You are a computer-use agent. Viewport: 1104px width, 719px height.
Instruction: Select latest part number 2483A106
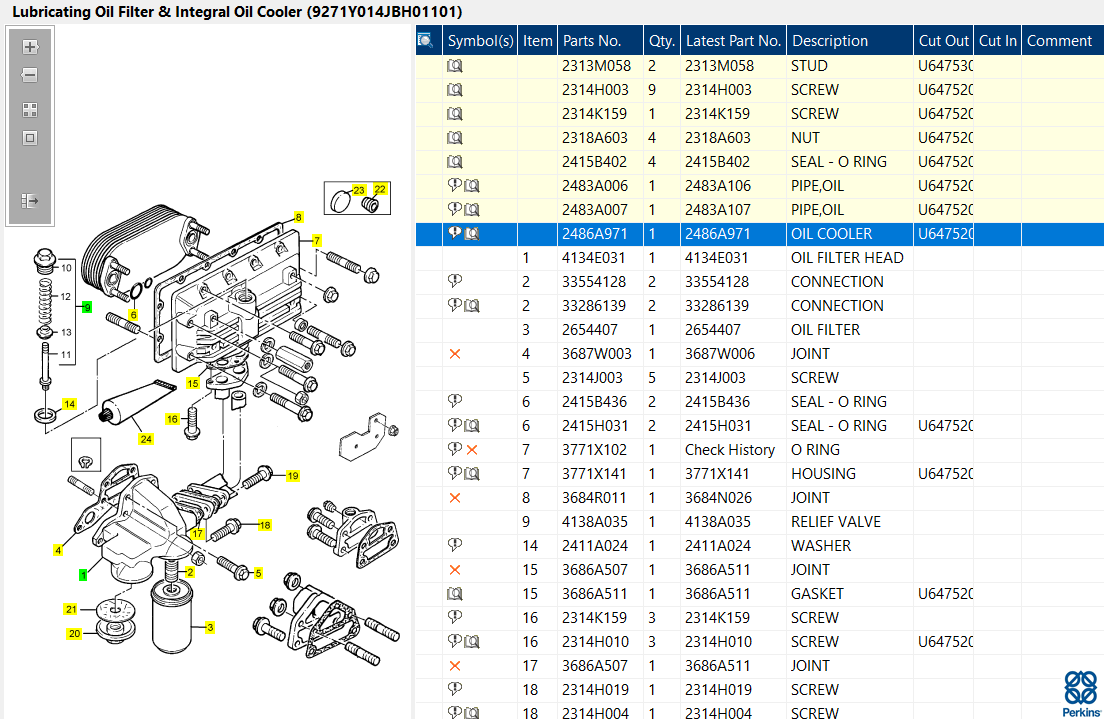[x=734, y=186]
